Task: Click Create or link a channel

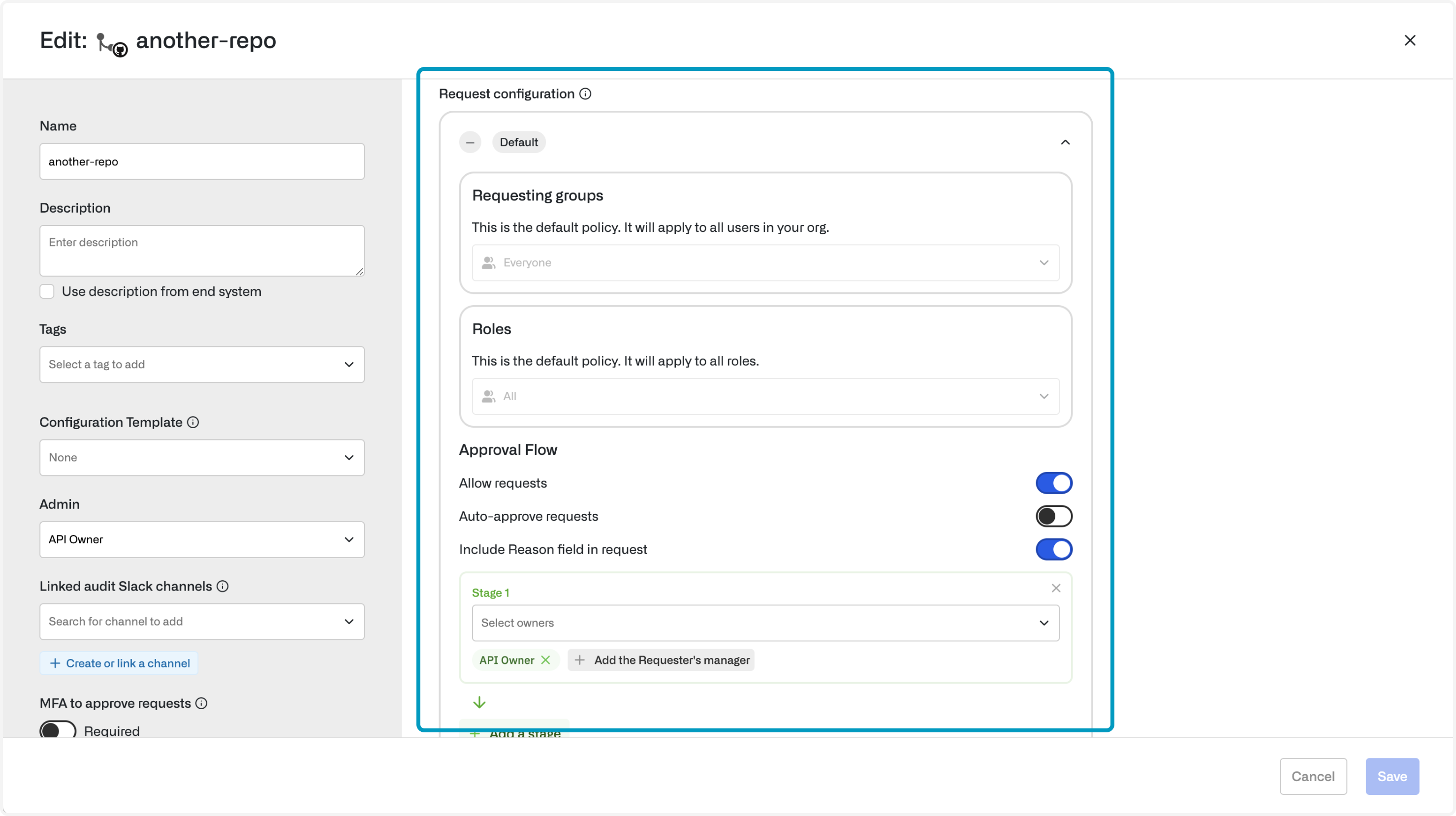Action: [119, 663]
